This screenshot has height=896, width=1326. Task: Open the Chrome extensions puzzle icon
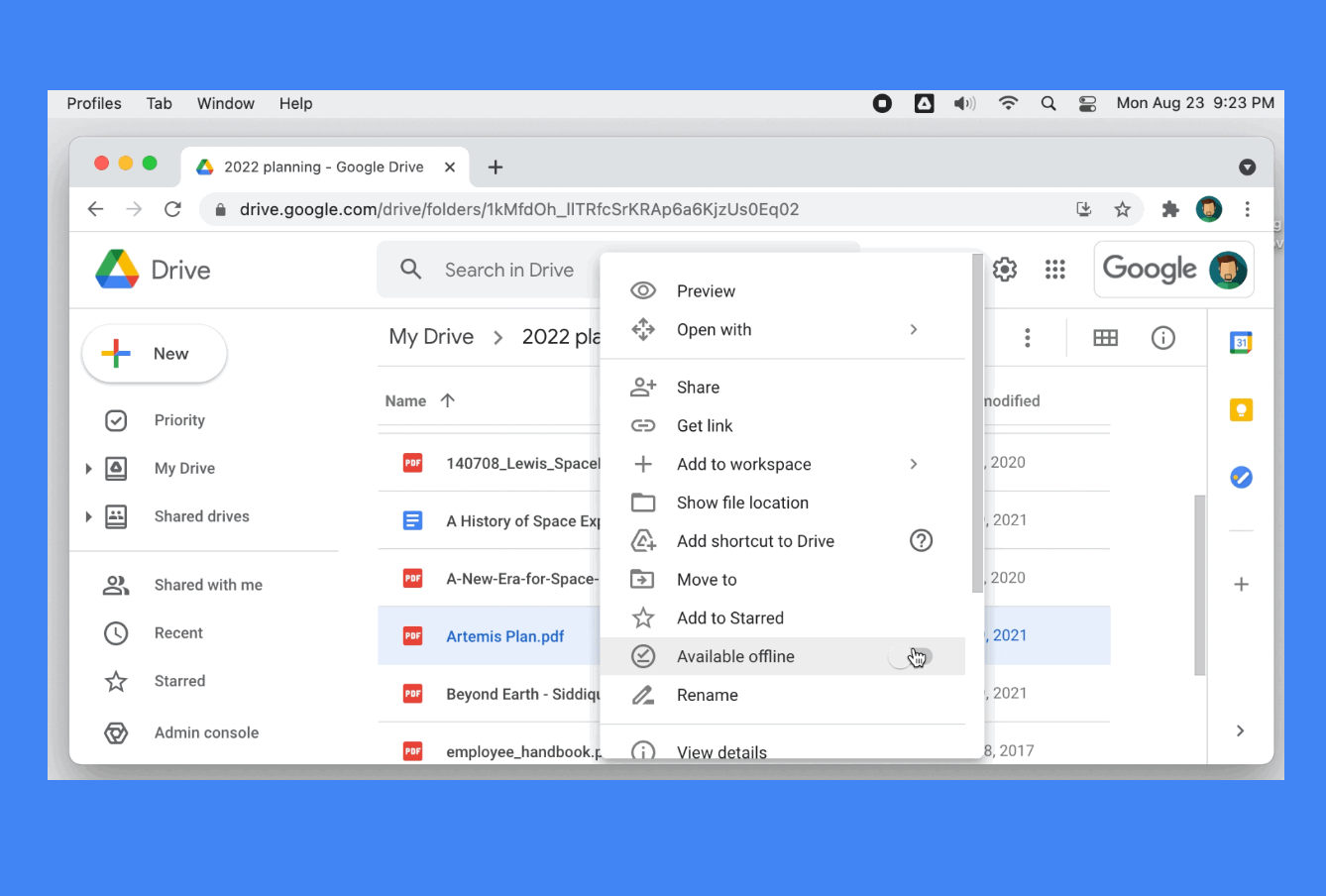(x=1170, y=209)
